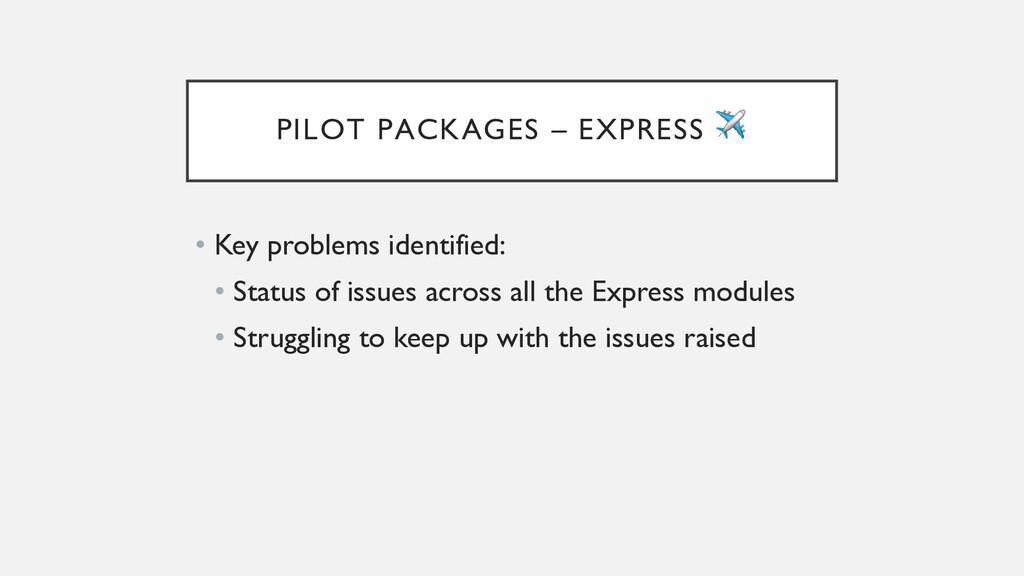Click the word raised at line end
The image size is (1024, 576).
pyautogui.click(x=720, y=338)
